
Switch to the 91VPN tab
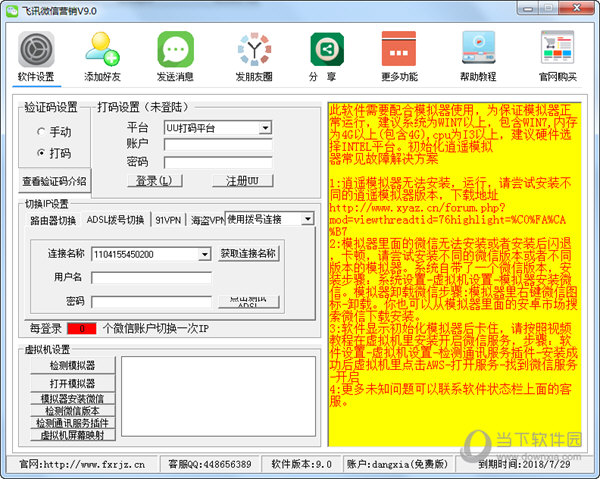point(168,220)
